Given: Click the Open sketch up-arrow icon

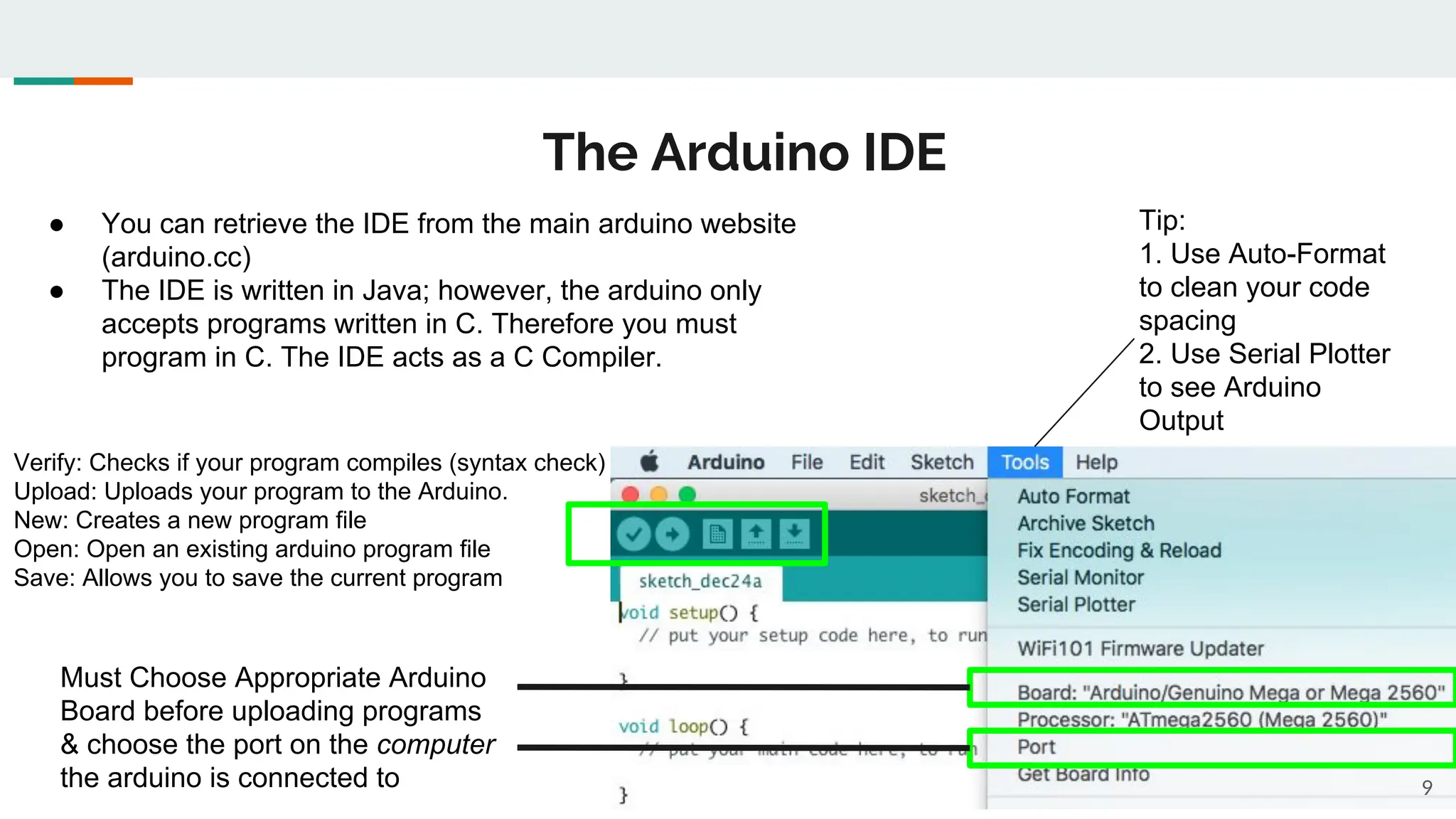Looking at the screenshot, I should (756, 534).
